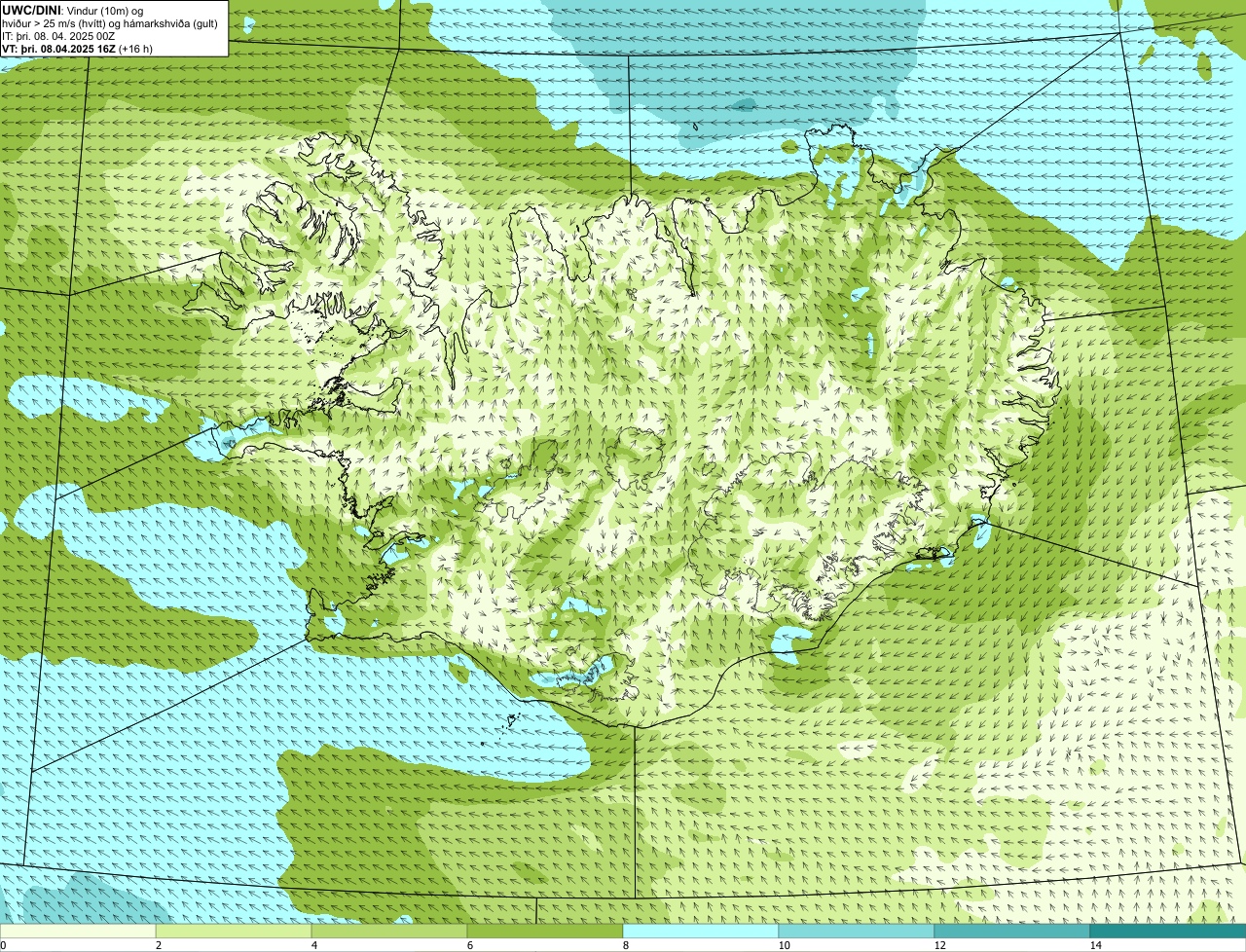Screen dimensions: 1246x952
Task: Click the pale yellow 0–2 colorbar segment
Action: 78,931
